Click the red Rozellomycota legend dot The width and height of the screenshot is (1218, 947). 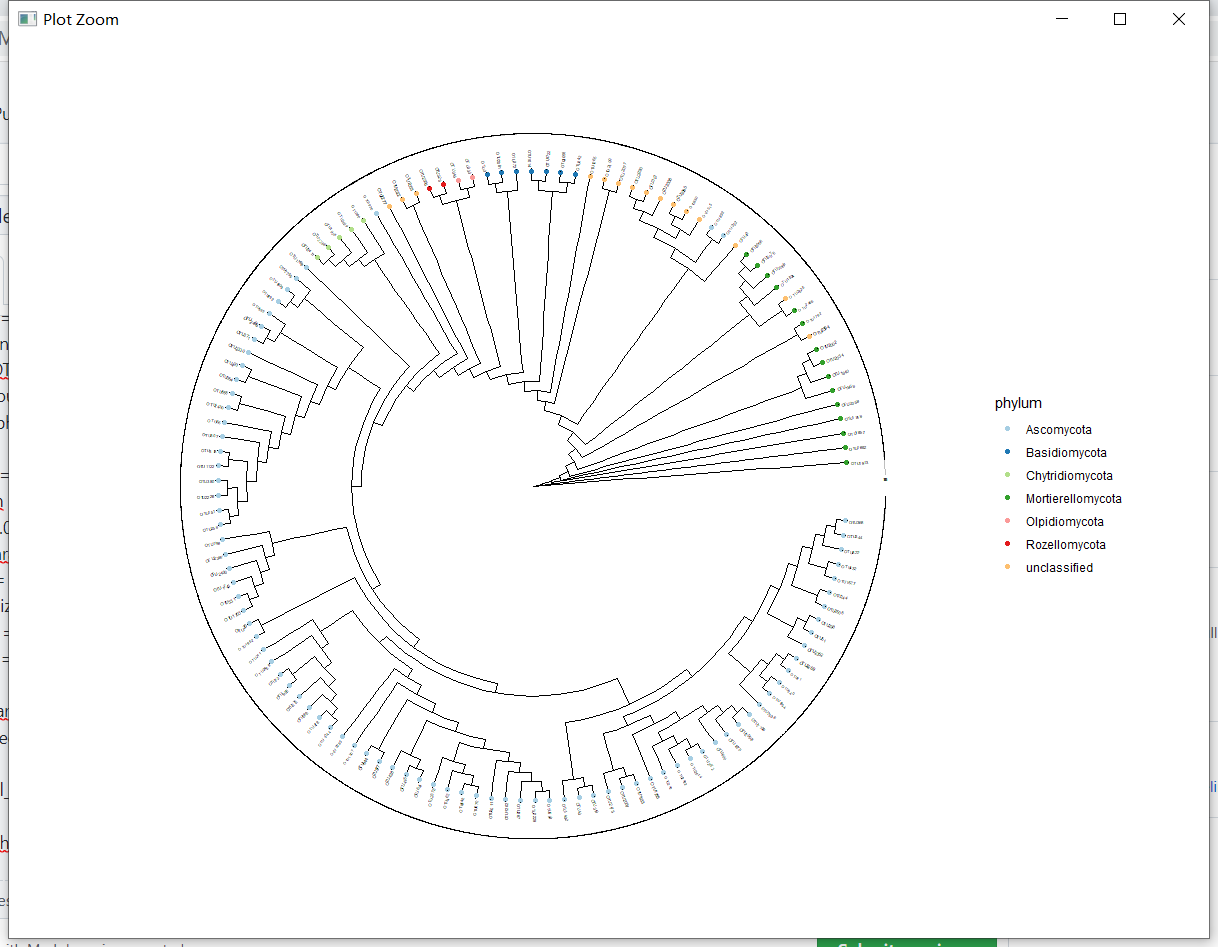pos(1009,545)
